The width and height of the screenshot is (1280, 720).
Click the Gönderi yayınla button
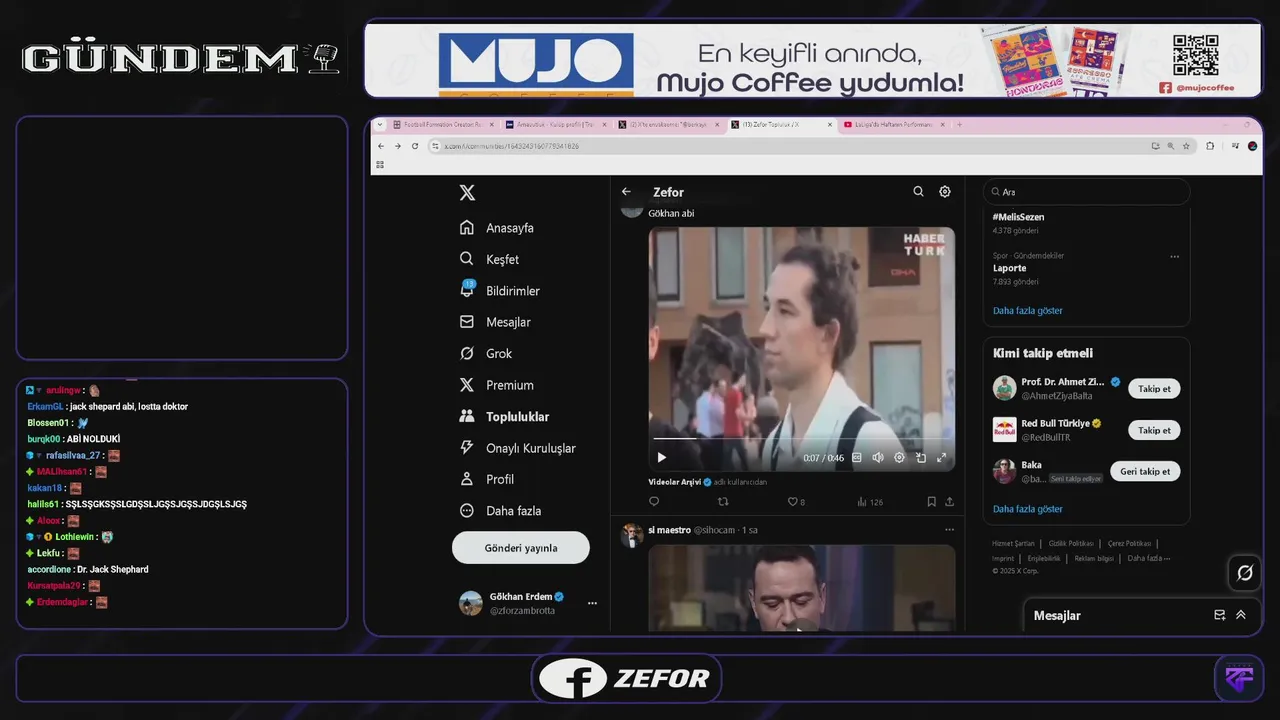(x=521, y=548)
